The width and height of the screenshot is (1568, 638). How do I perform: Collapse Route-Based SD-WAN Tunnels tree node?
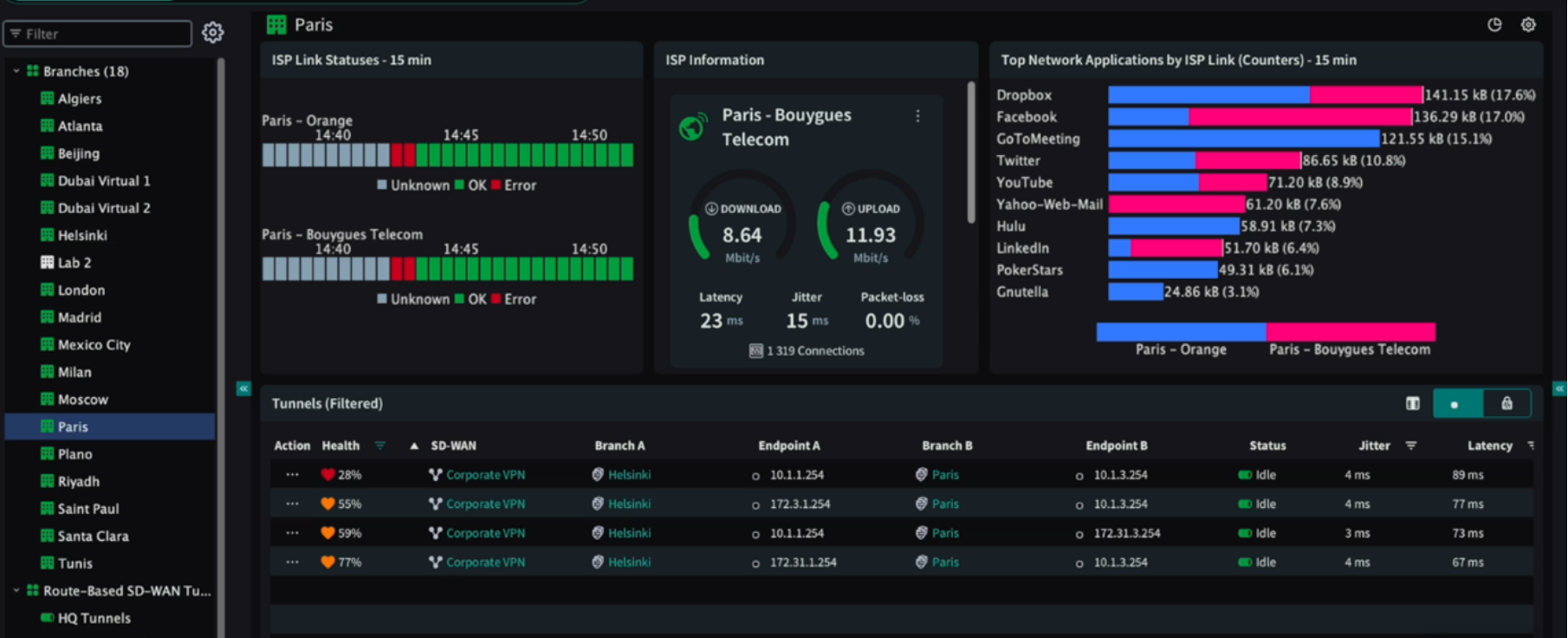point(16,590)
